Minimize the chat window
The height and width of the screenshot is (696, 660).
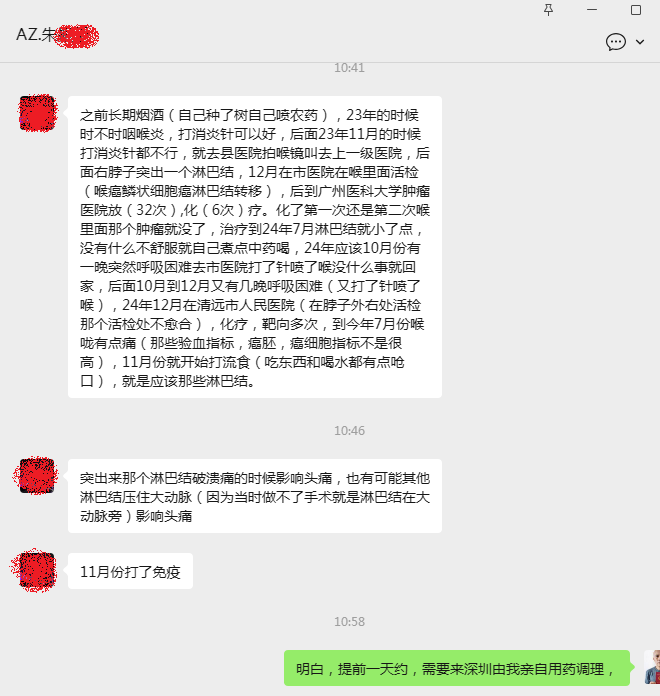click(x=592, y=10)
